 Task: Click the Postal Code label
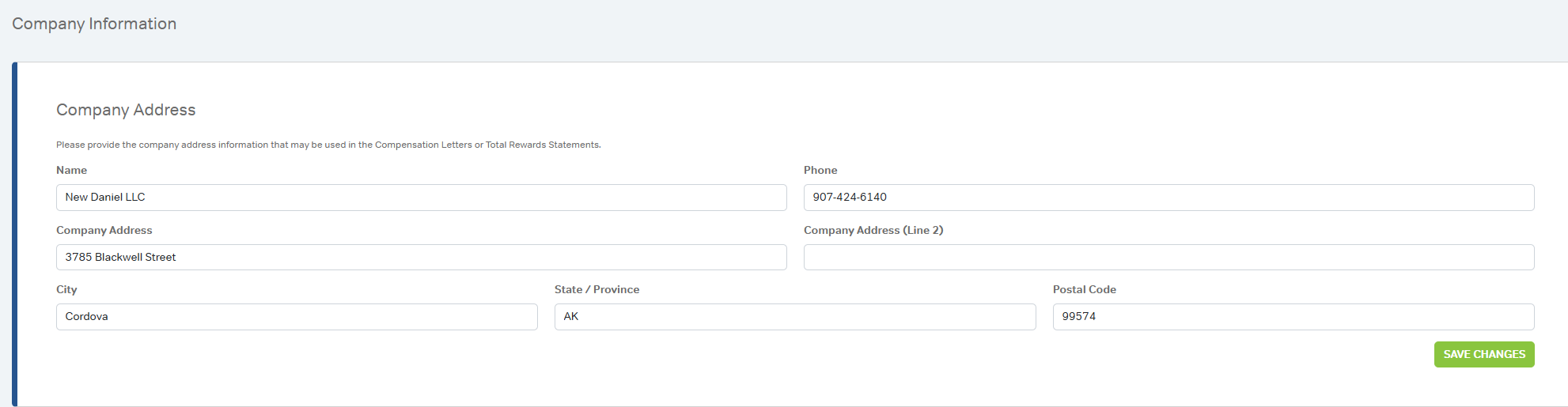click(x=1084, y=290)
